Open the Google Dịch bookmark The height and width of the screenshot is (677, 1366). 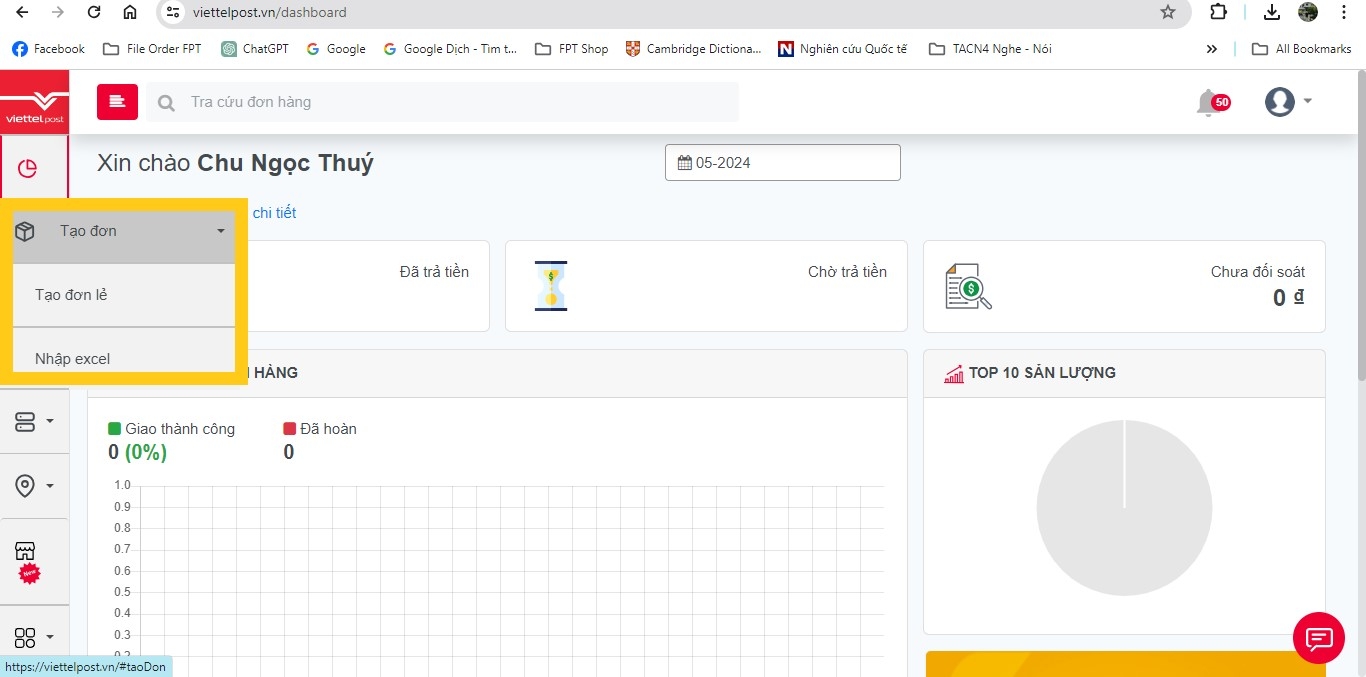[x=451, y=49]
